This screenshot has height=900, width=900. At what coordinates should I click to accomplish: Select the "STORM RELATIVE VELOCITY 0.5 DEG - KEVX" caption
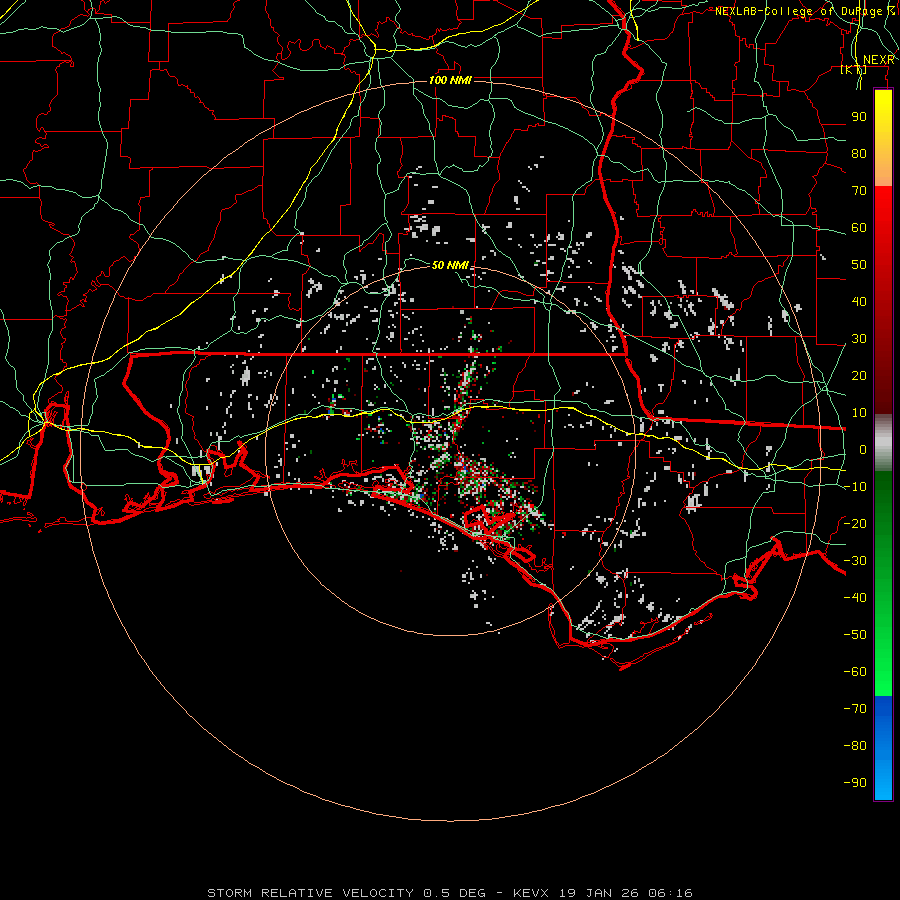click(378, 893)
